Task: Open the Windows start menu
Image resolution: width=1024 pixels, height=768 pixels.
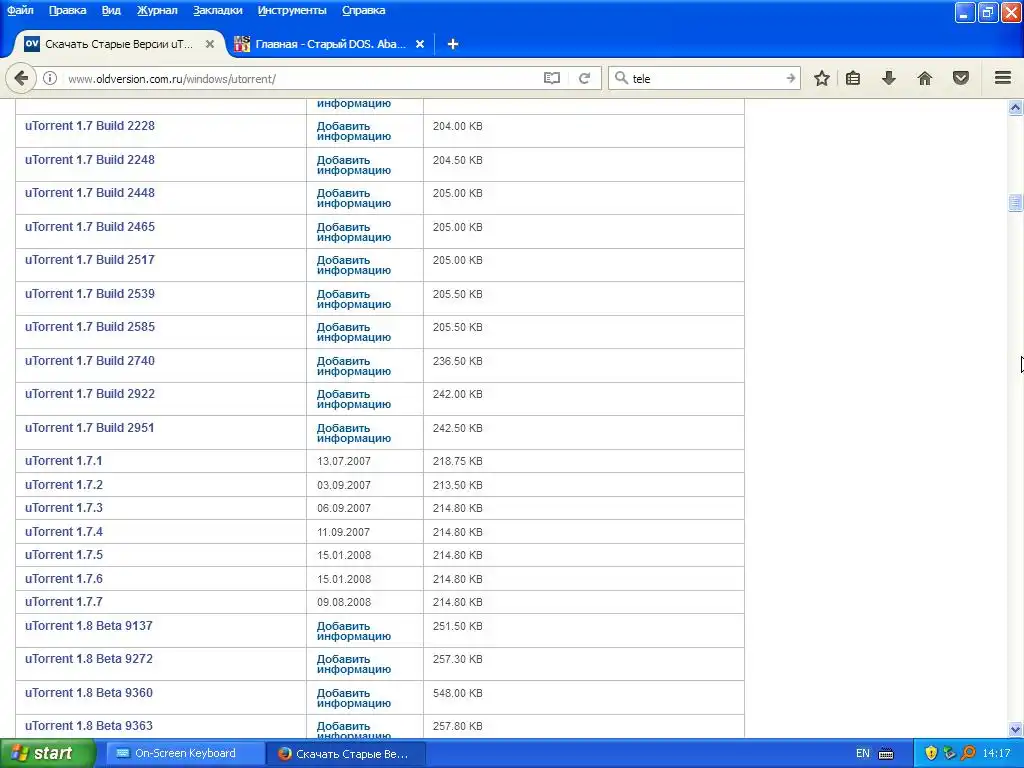Action: pyautogui.click(x=47, y=754)
